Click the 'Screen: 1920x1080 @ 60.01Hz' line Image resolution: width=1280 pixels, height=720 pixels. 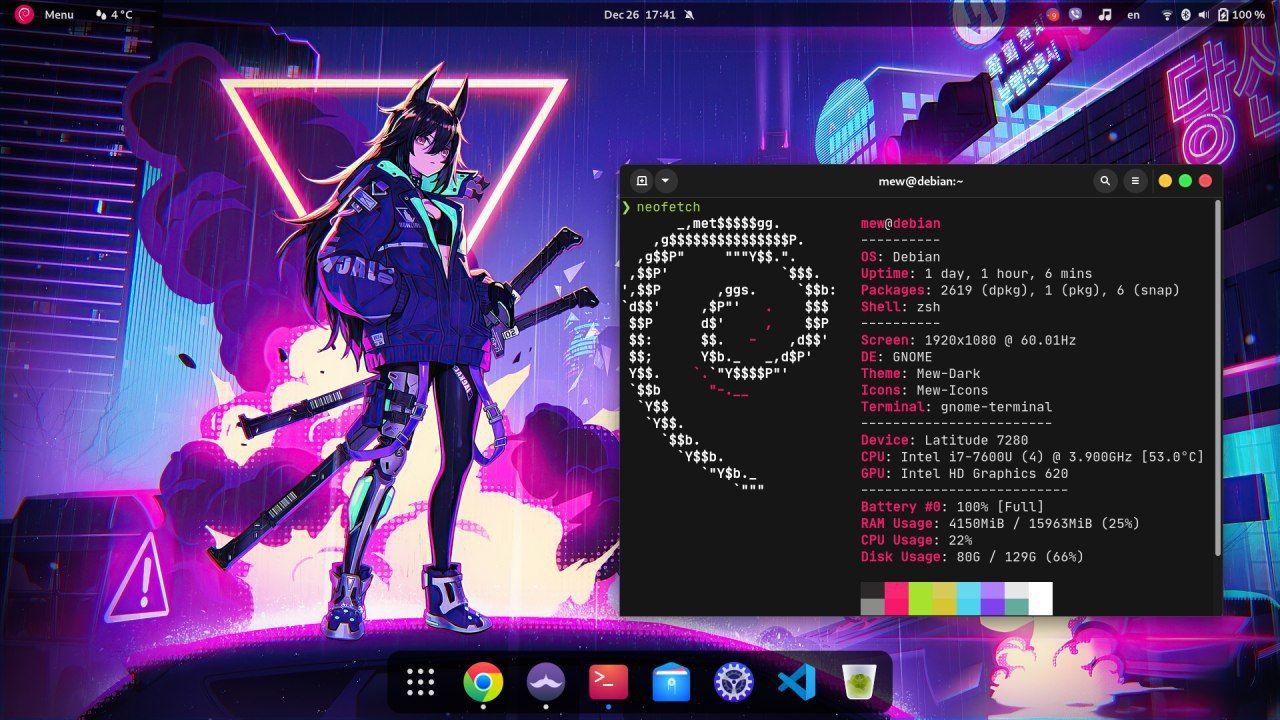(x=968, y=340)
